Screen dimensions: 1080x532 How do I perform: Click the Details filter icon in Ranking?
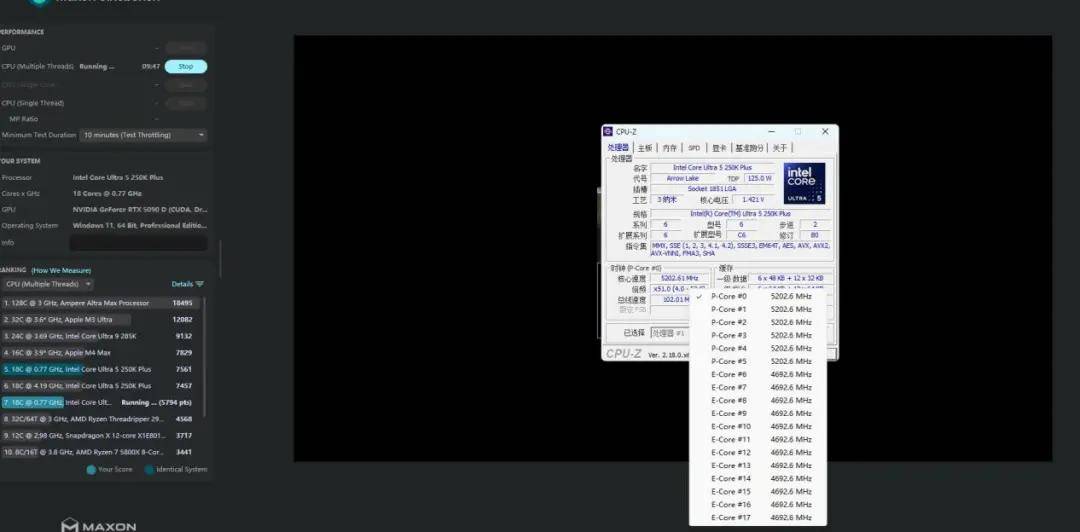[x=200, y=284]
